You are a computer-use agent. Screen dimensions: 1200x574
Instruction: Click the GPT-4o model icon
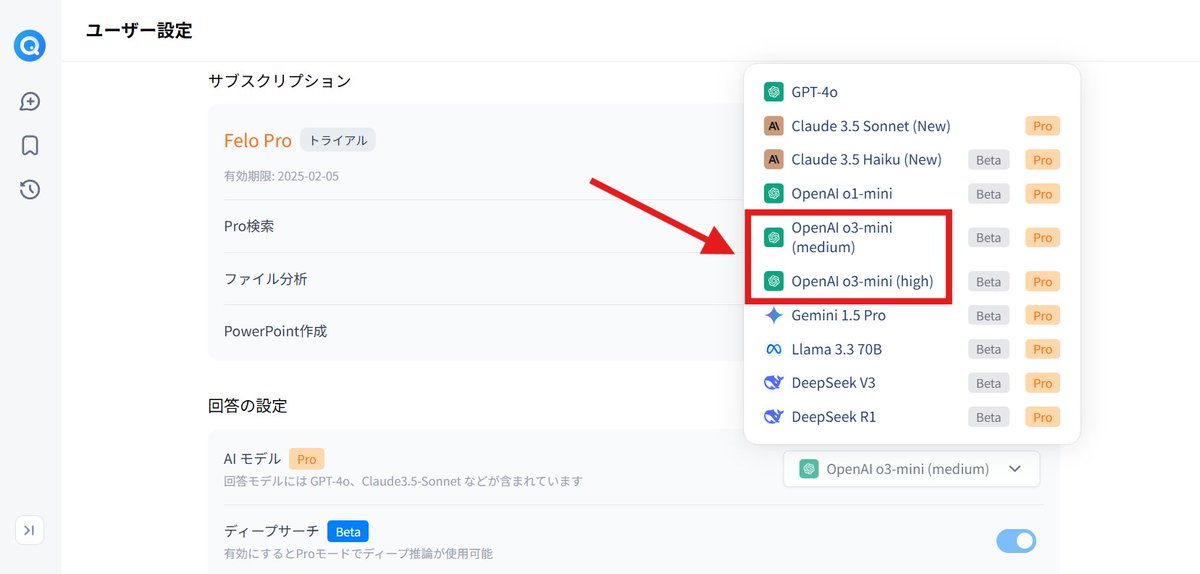tap(773, 92)
